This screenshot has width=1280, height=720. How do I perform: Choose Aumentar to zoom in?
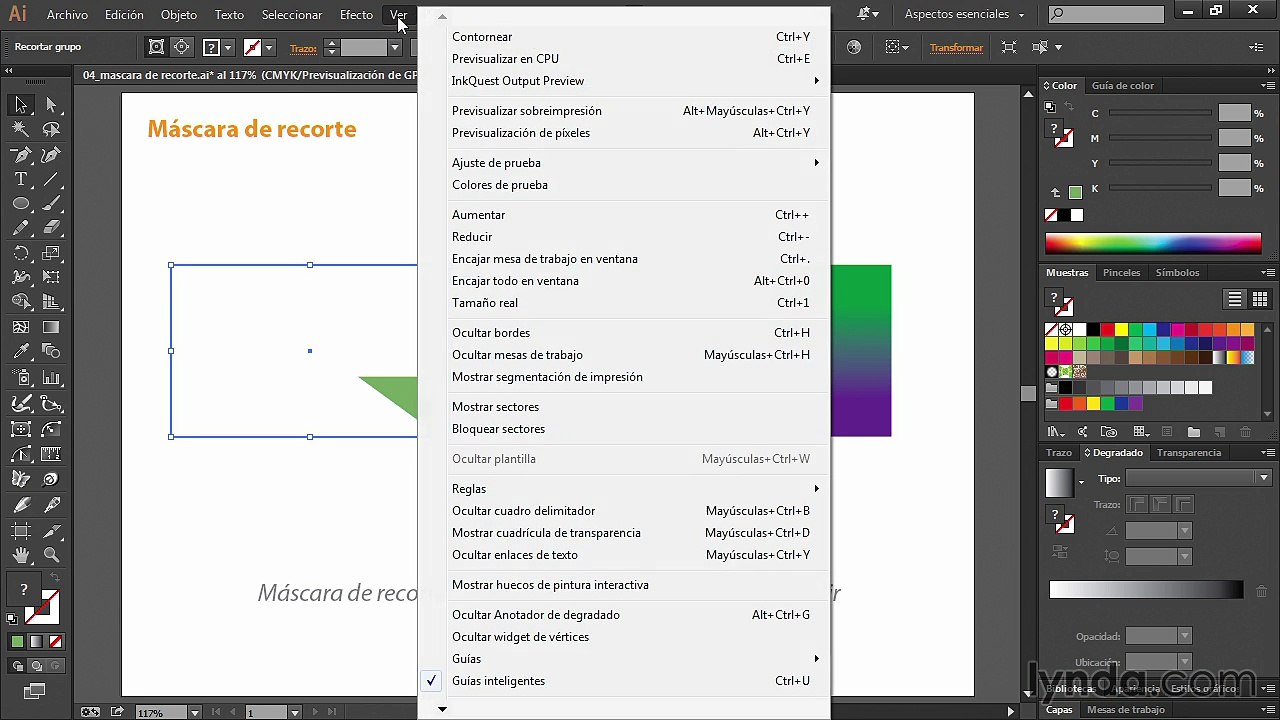[623, 215]
